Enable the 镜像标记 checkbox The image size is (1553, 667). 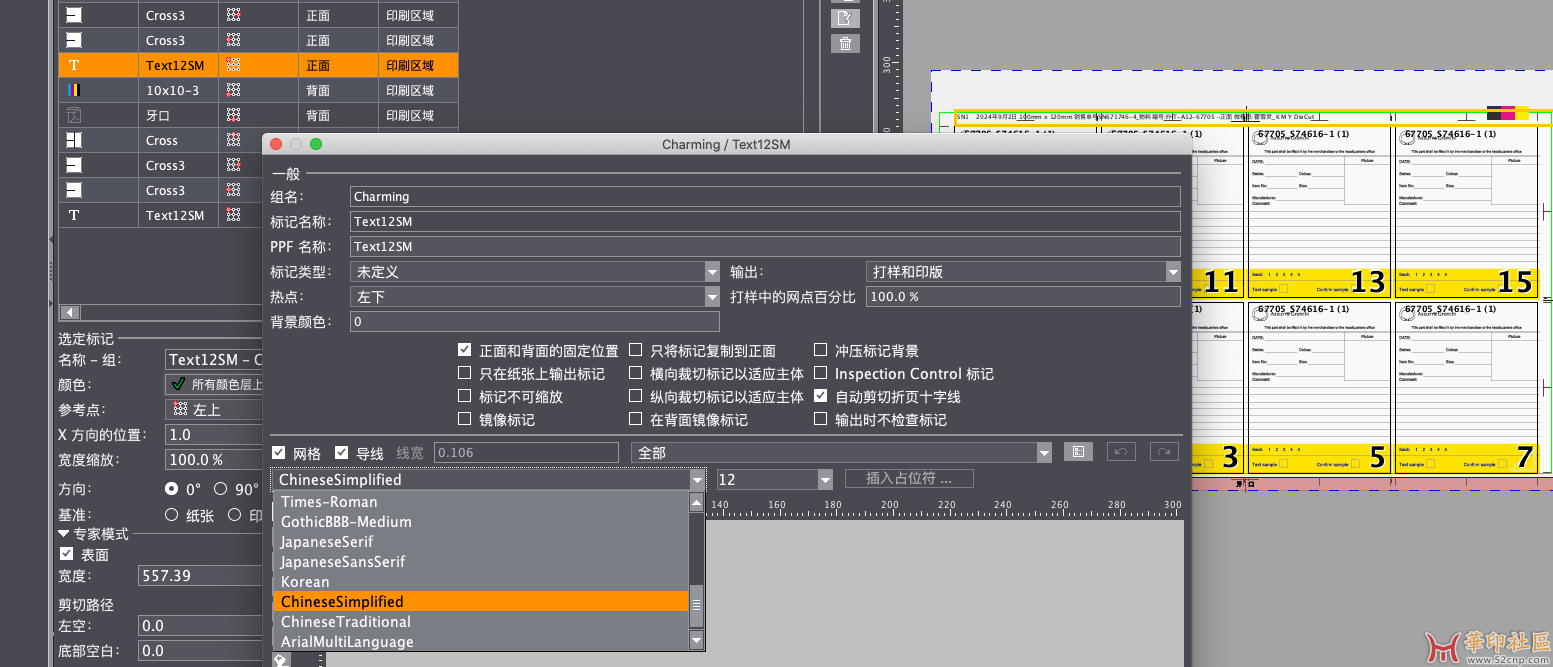click(x=464, y=419)
